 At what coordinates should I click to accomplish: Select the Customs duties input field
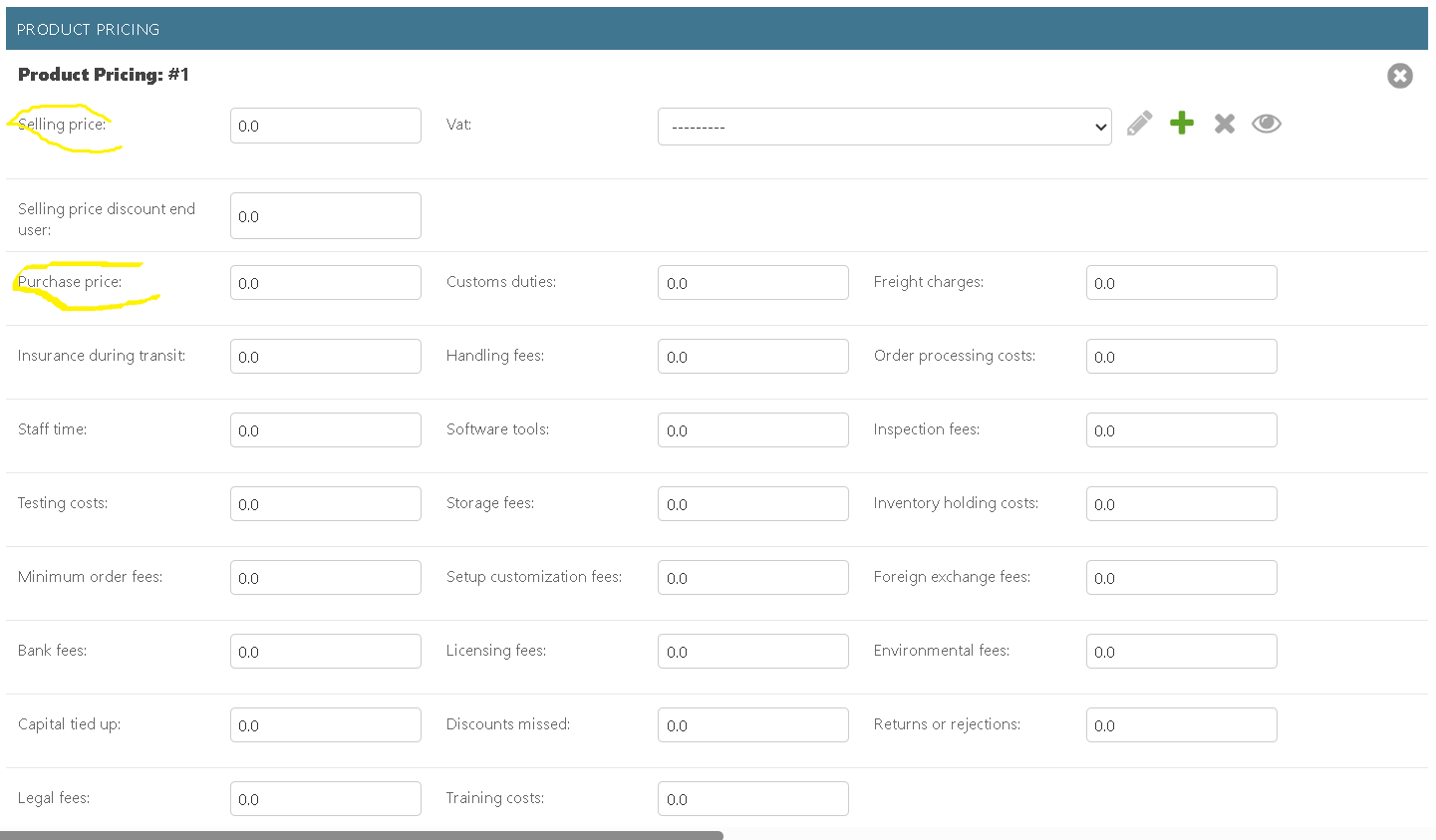pos(752,283)
